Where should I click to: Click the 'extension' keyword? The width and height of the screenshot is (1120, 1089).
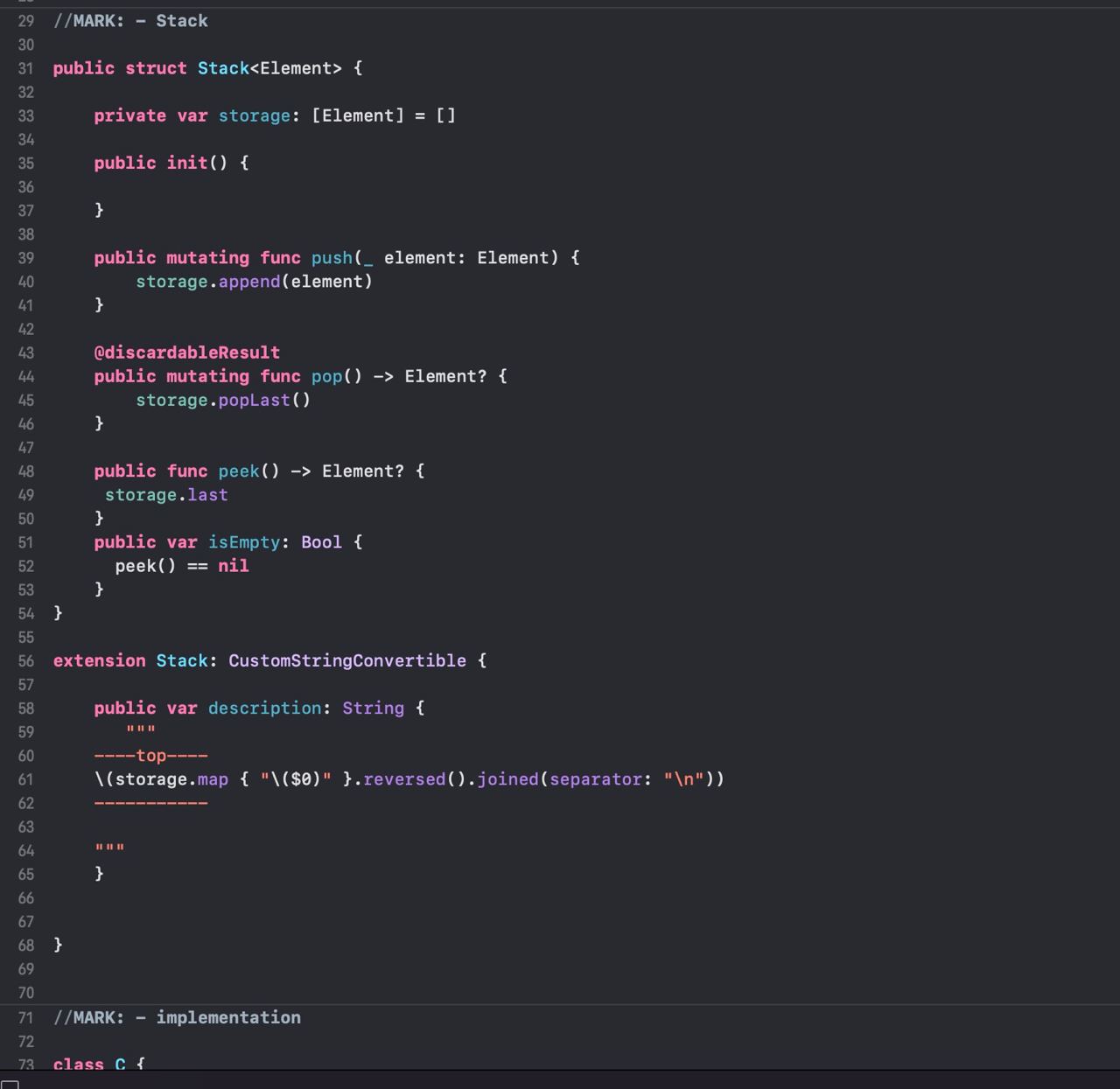[x=99, y=661]
